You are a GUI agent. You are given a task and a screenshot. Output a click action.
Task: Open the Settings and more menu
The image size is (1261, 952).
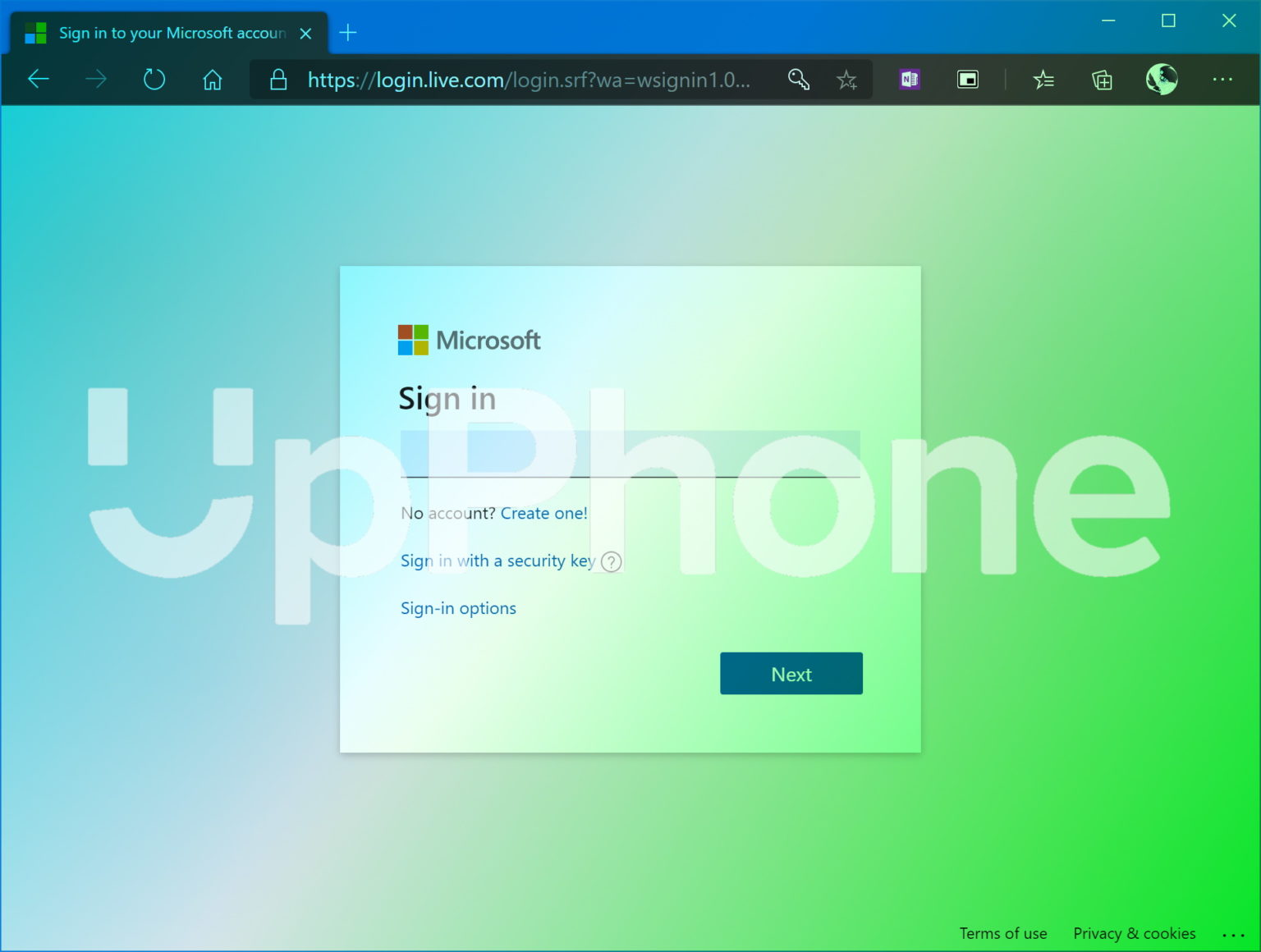1223,79
